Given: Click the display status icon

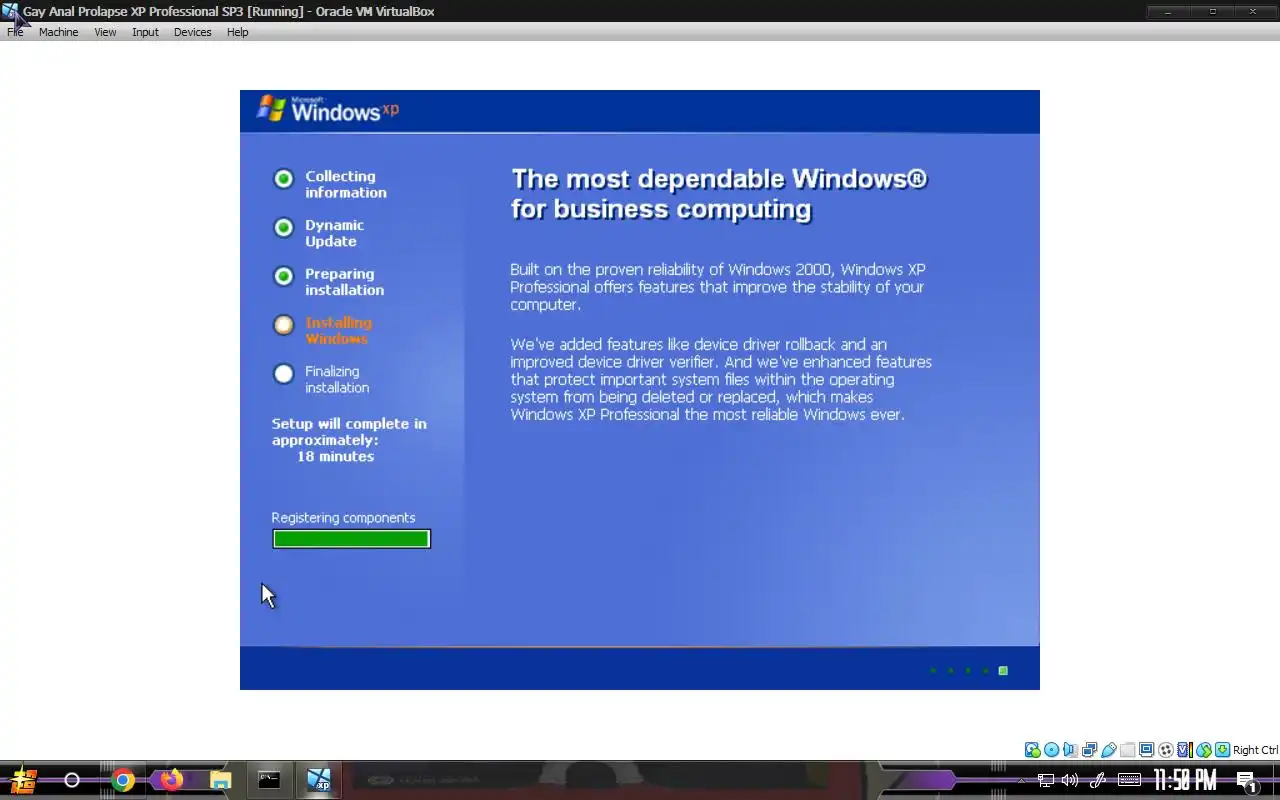Looking at the screenshot, I should (x=1146, y=750).
